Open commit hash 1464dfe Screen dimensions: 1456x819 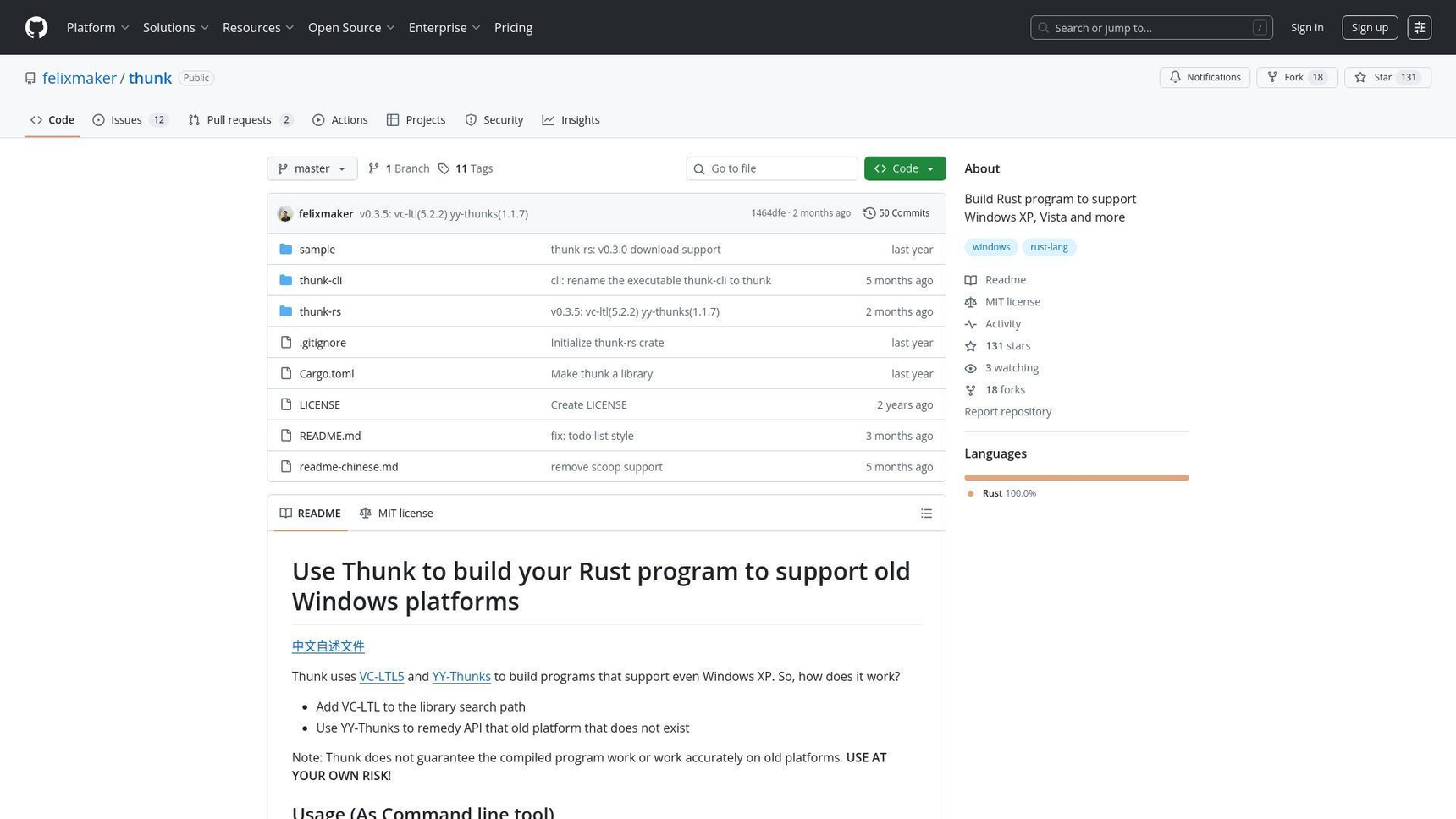coord(768,213)
